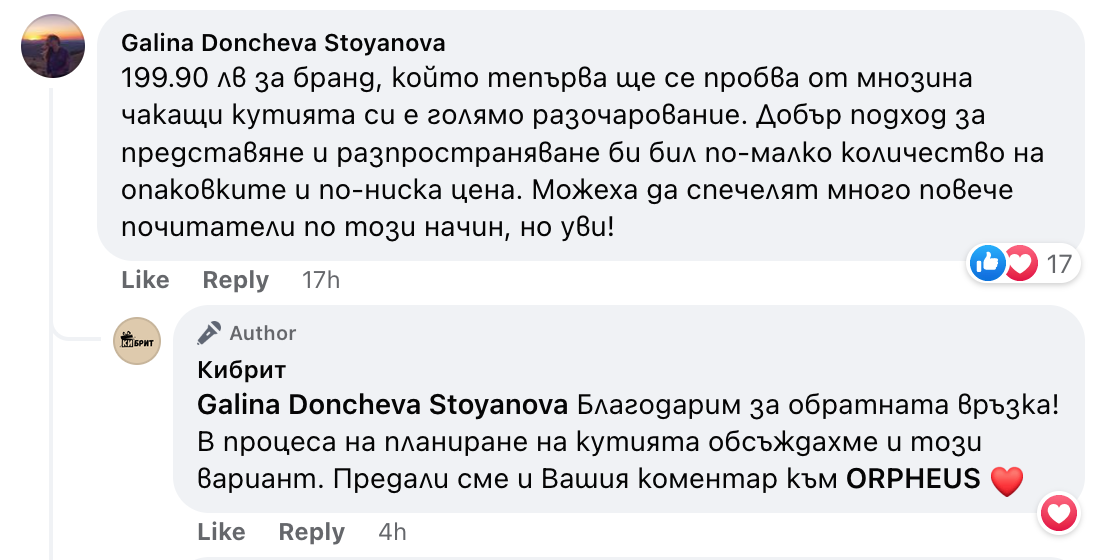This screenshot has width=1118, height=560.
Task: Open the 4h timestamp link
Action: coord(392,530)
